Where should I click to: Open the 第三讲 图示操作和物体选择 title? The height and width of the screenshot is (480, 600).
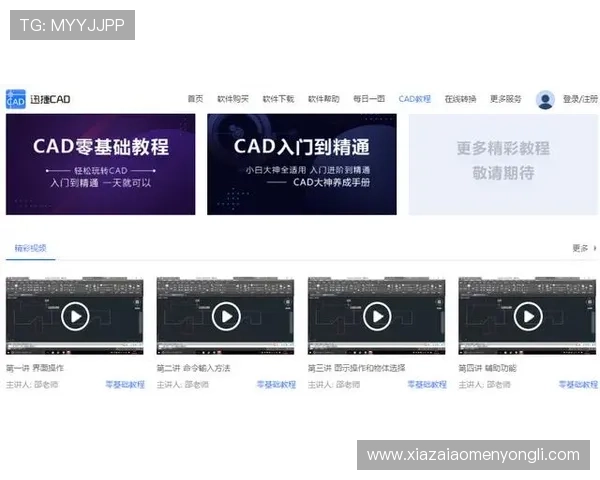pyautogui.click(x=357, y=368)
